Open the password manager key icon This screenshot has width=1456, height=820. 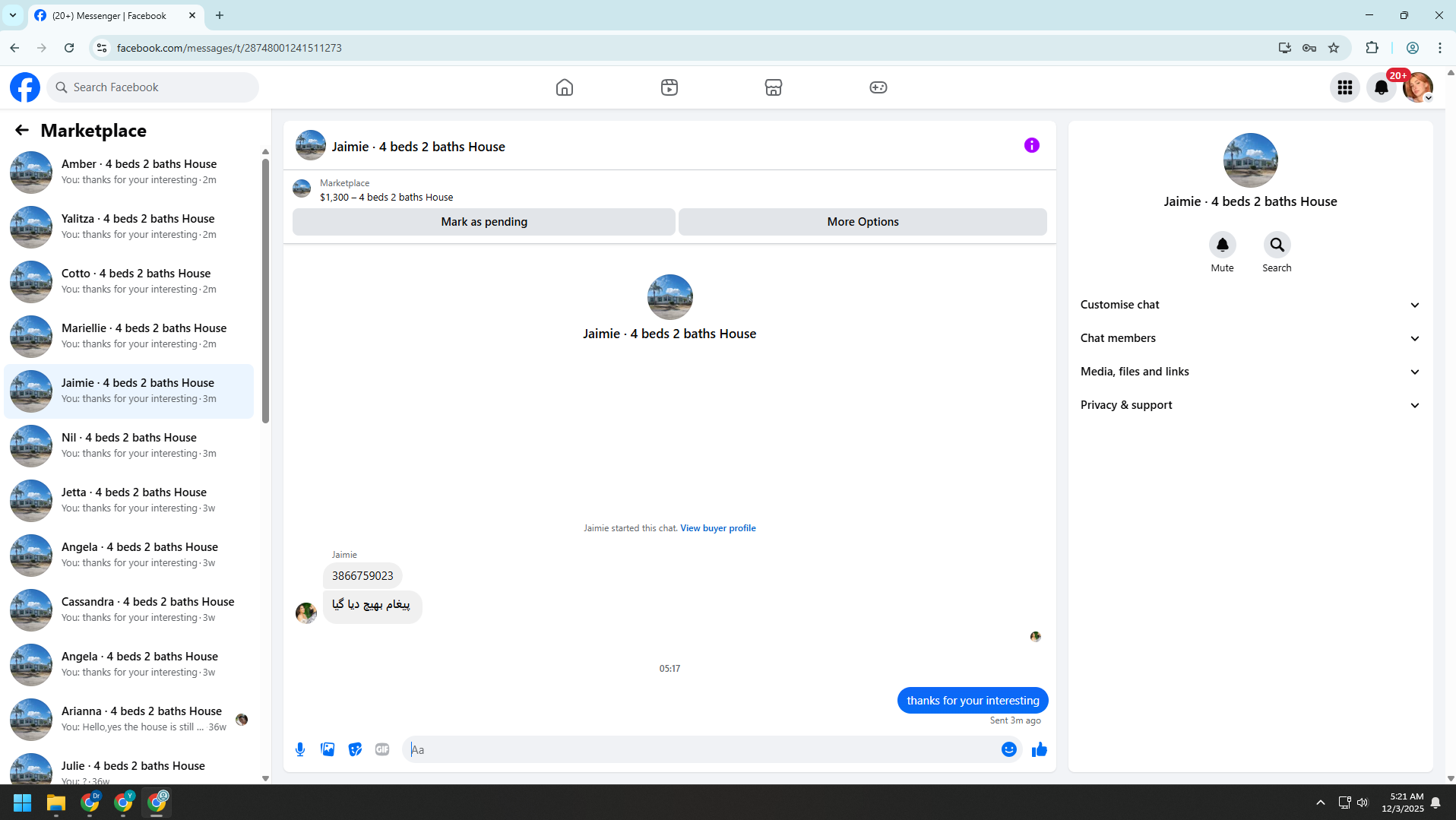coord(1309,48)
